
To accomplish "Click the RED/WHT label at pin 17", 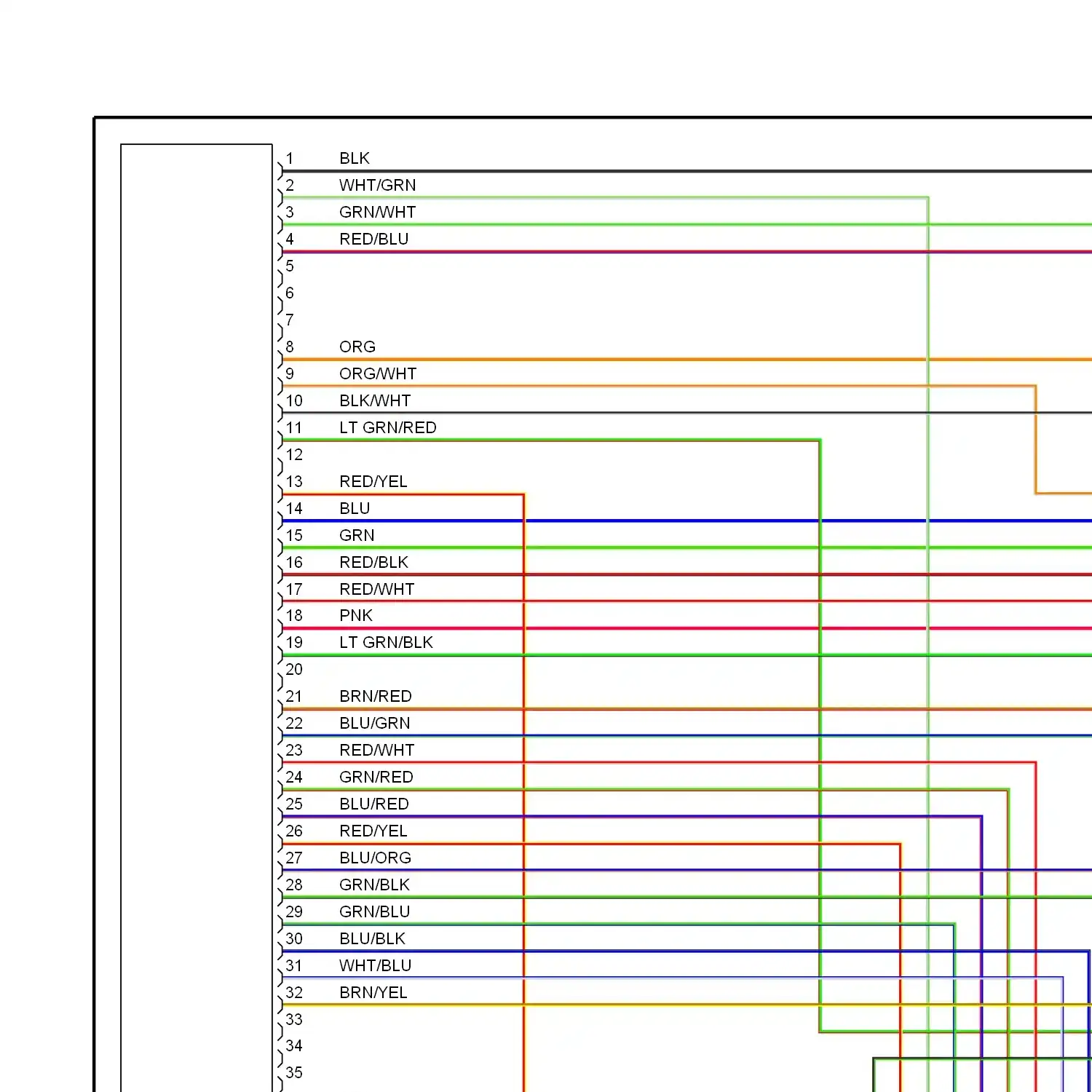I will click(376, 589).
